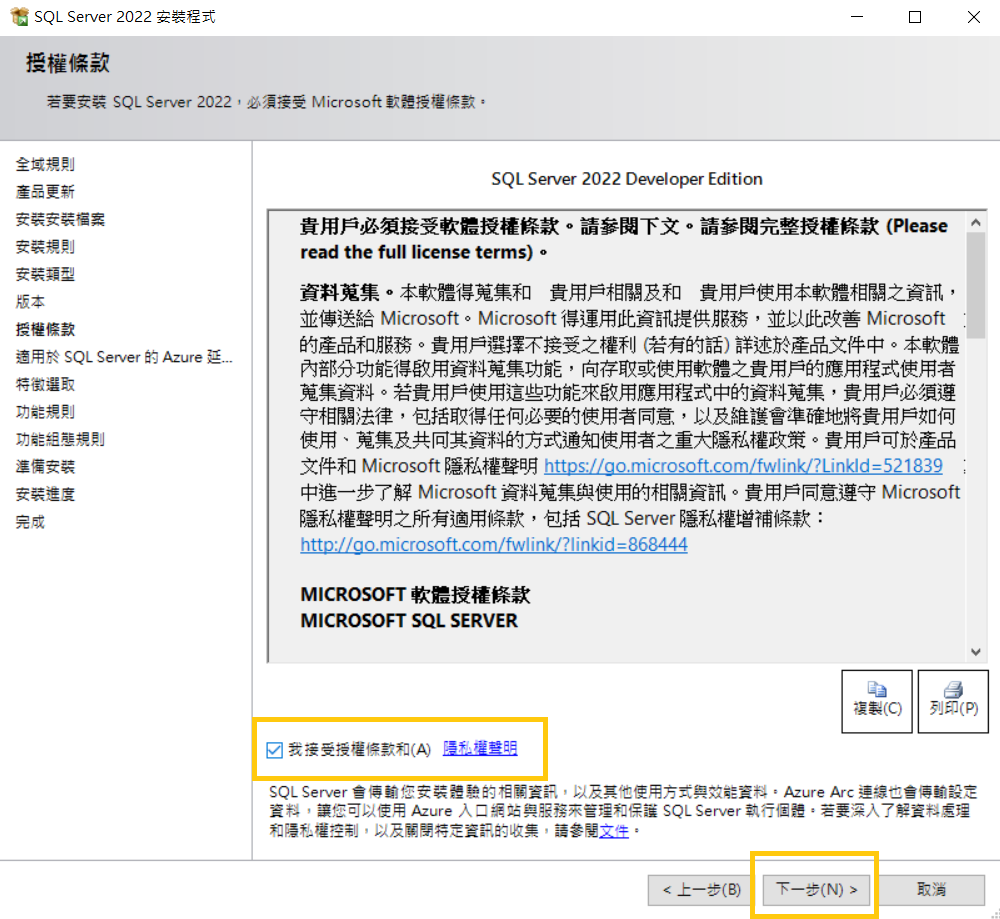1000x919 pixels.
Task: Select 功能規則 step in sidebar
Action: pyautogui.click(x=45, y=412)
